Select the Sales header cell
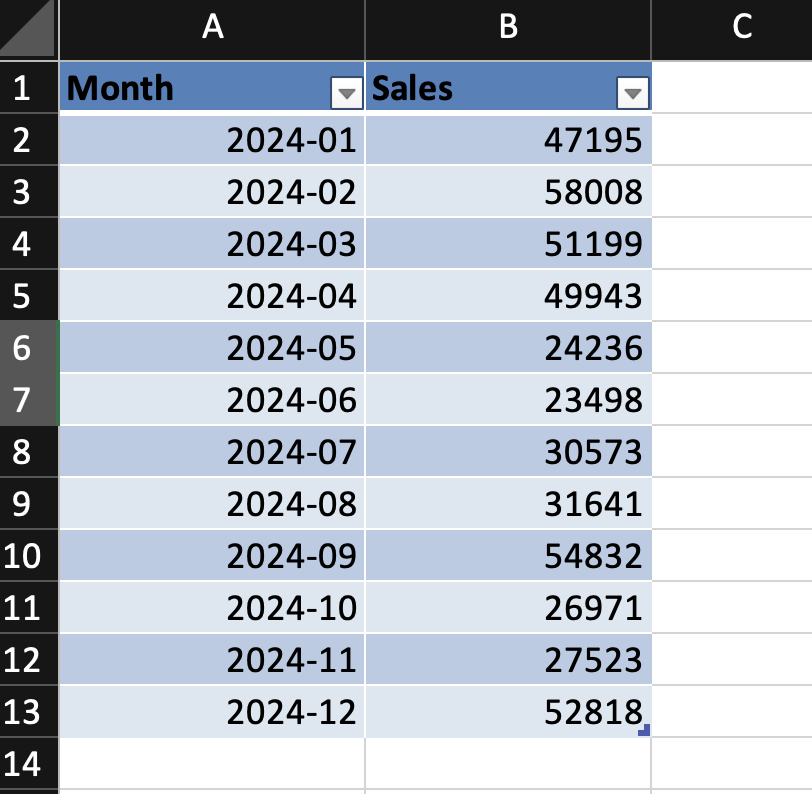The width and height of the screenshot is (812, 794). tap(490, 88)
